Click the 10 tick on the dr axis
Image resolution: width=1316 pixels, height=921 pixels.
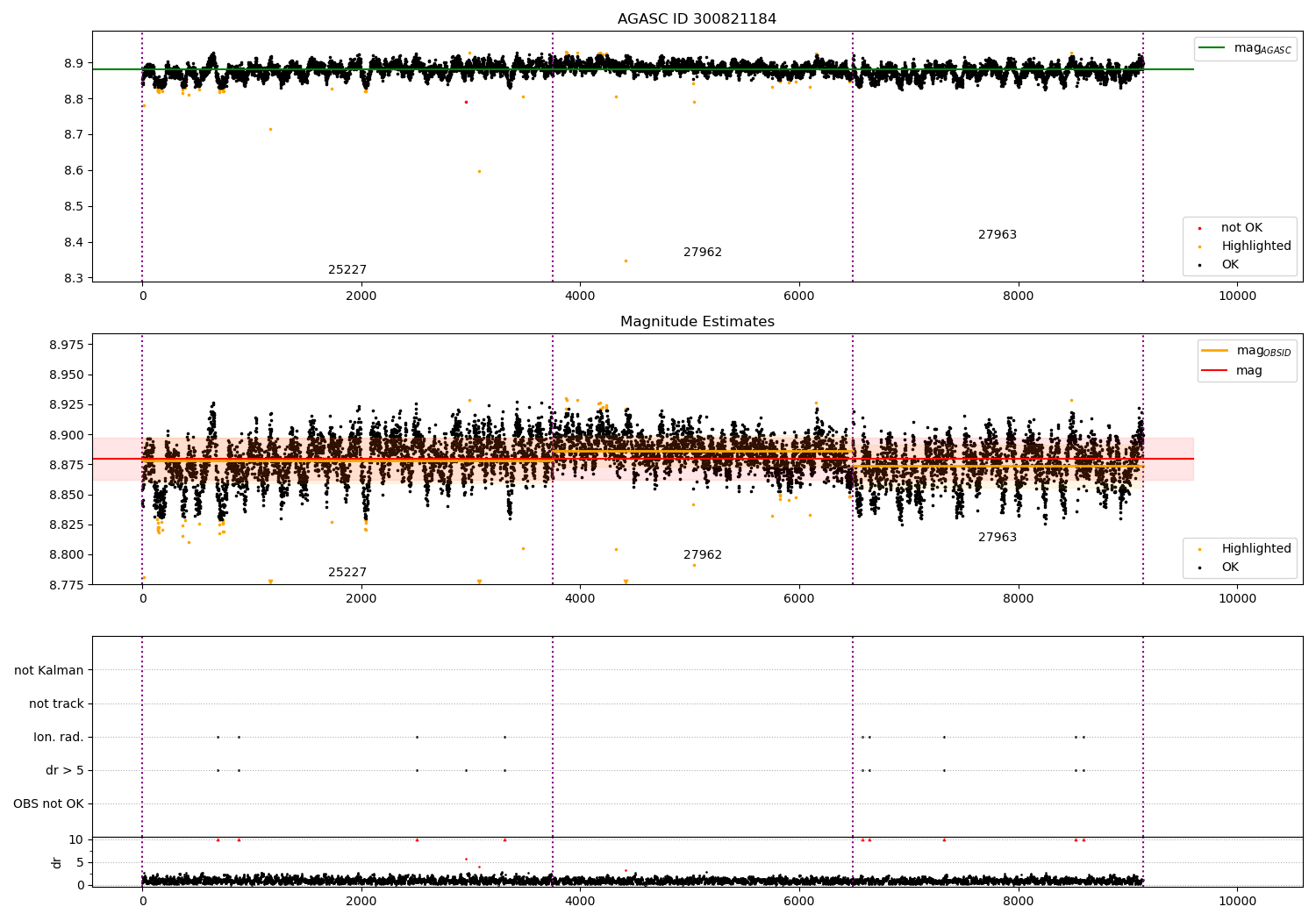click(76, 839)
